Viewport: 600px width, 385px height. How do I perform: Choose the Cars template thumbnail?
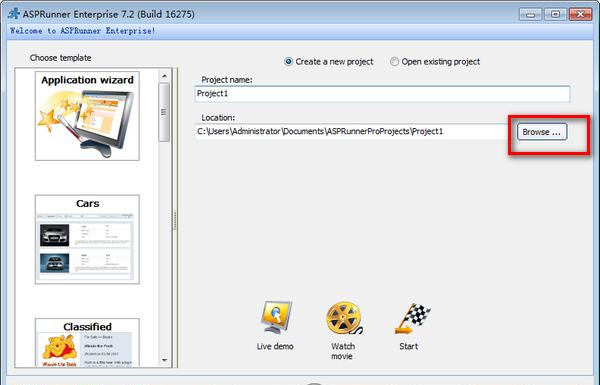click(87, 240)
